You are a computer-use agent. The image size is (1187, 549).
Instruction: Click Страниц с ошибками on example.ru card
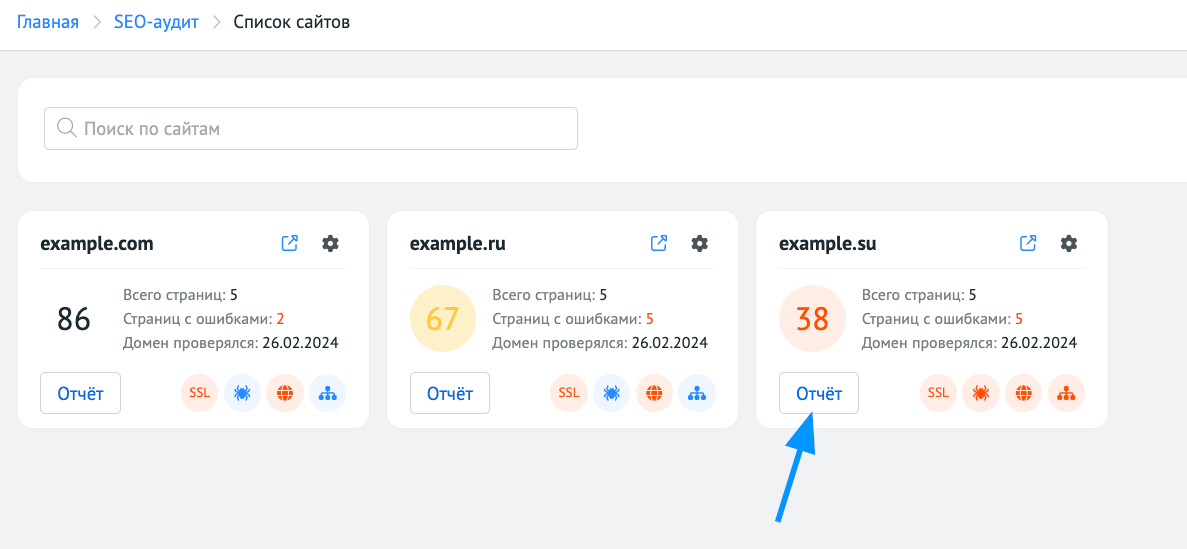[573, 319]
